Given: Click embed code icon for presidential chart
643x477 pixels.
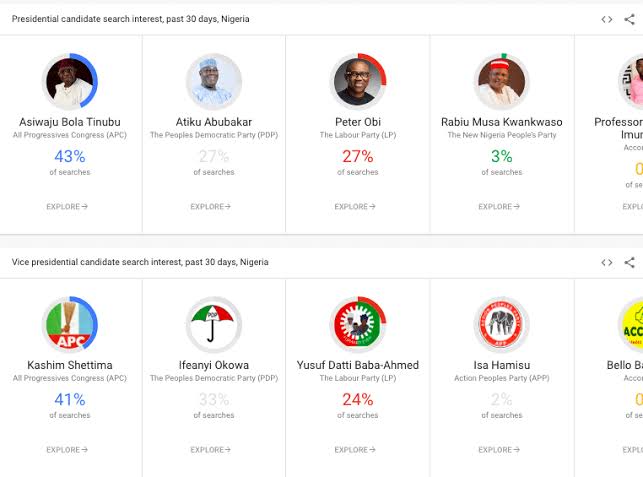Looking at the screenshot, I should pyautogui.click(x=607, y=19).
